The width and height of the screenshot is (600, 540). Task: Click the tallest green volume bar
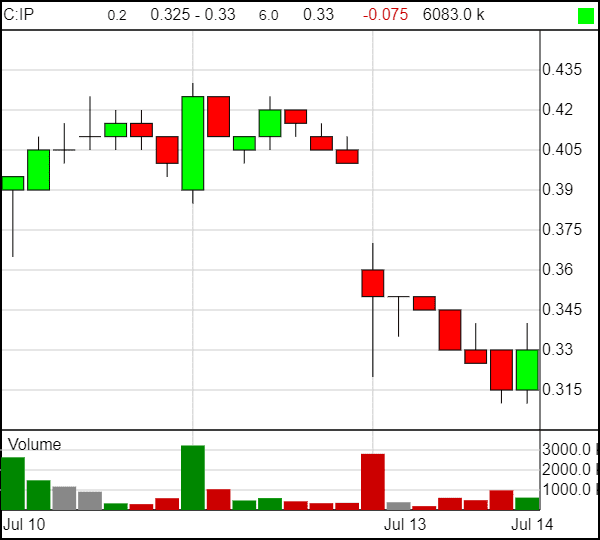click(x=193, y=478)
